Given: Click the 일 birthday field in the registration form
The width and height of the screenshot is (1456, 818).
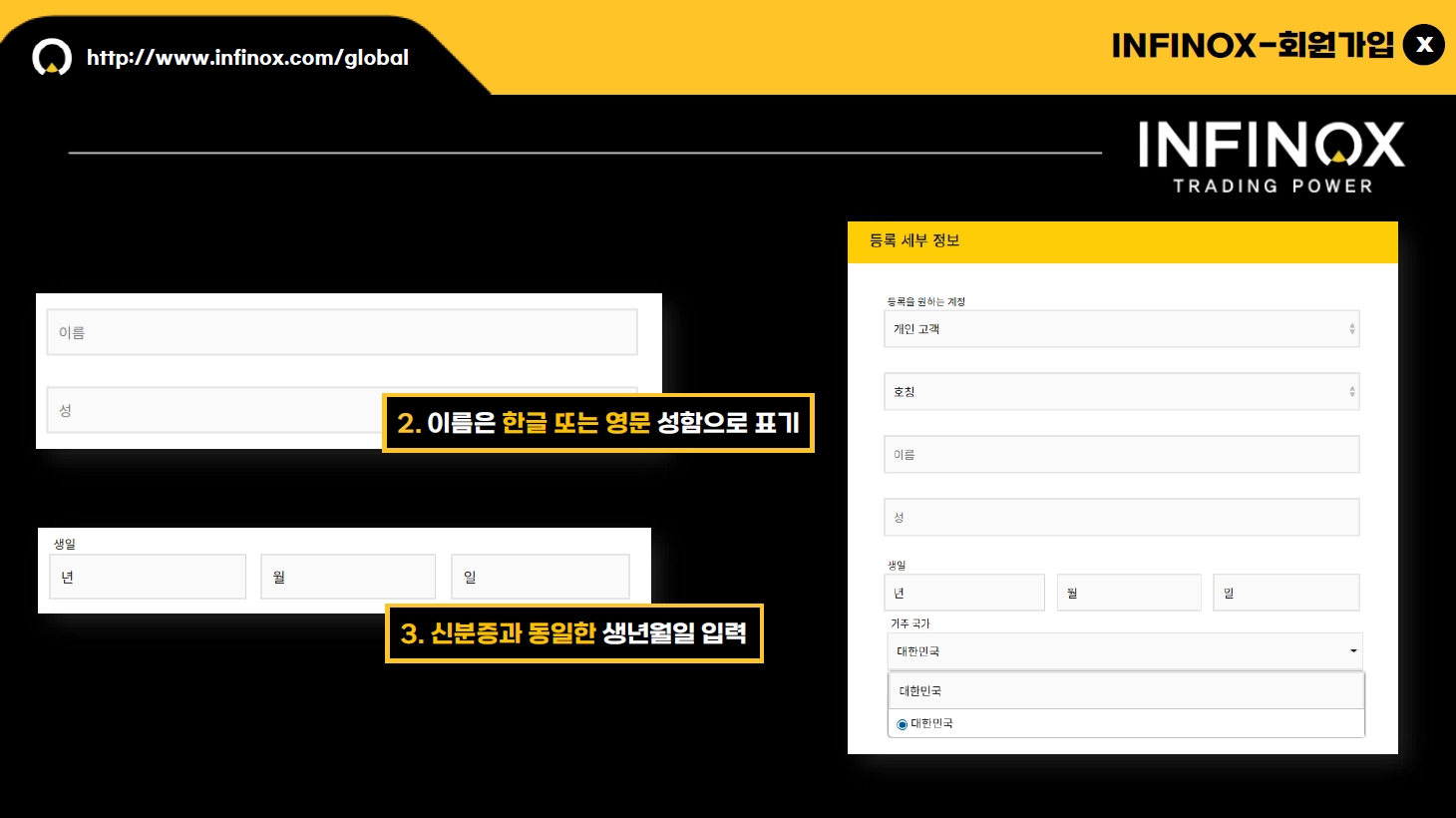Looking at the screenshot, I should click(x=1286, y=593).
